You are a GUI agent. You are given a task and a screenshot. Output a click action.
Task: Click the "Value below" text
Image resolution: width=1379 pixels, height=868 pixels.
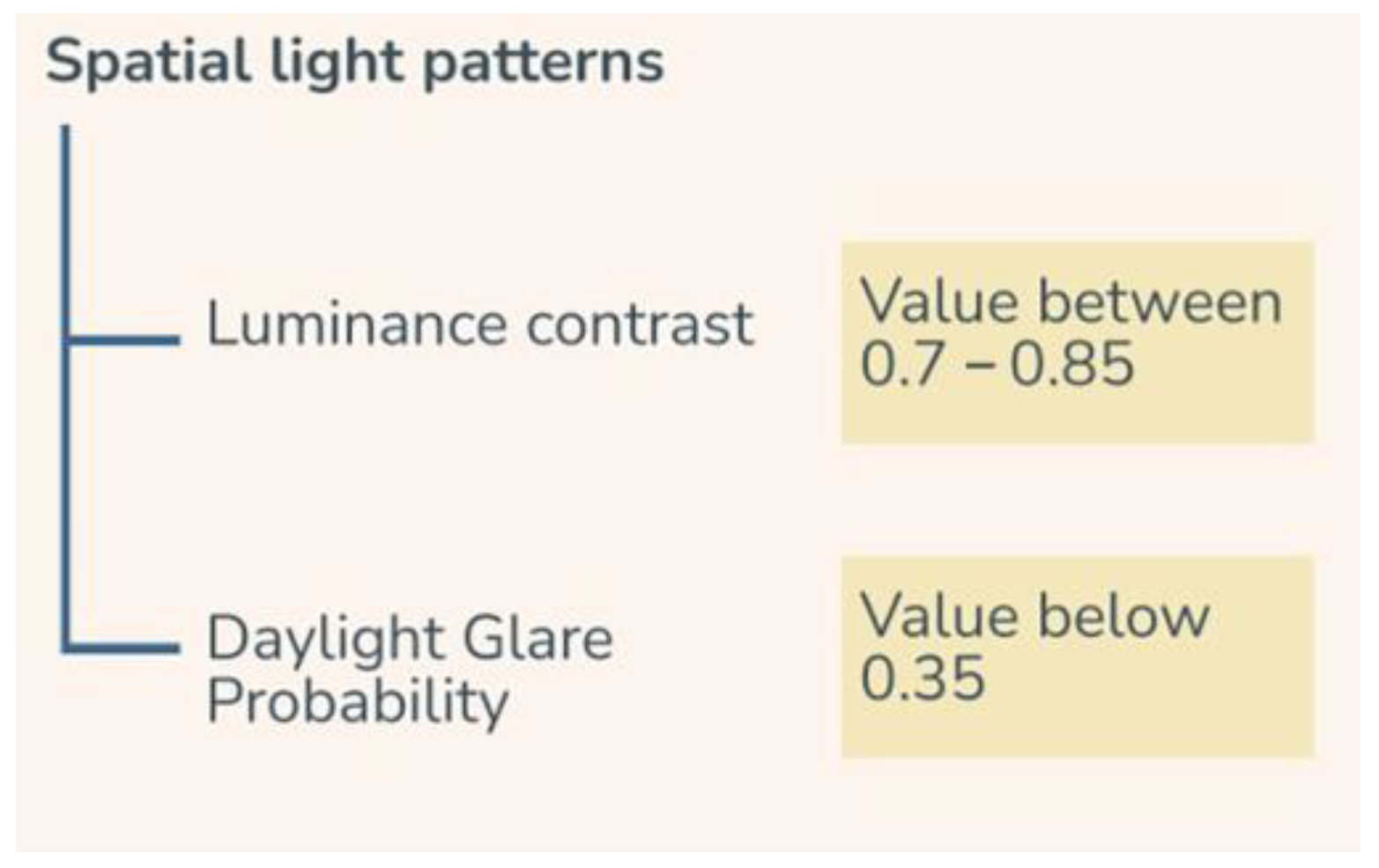(x=1034, y=616)
